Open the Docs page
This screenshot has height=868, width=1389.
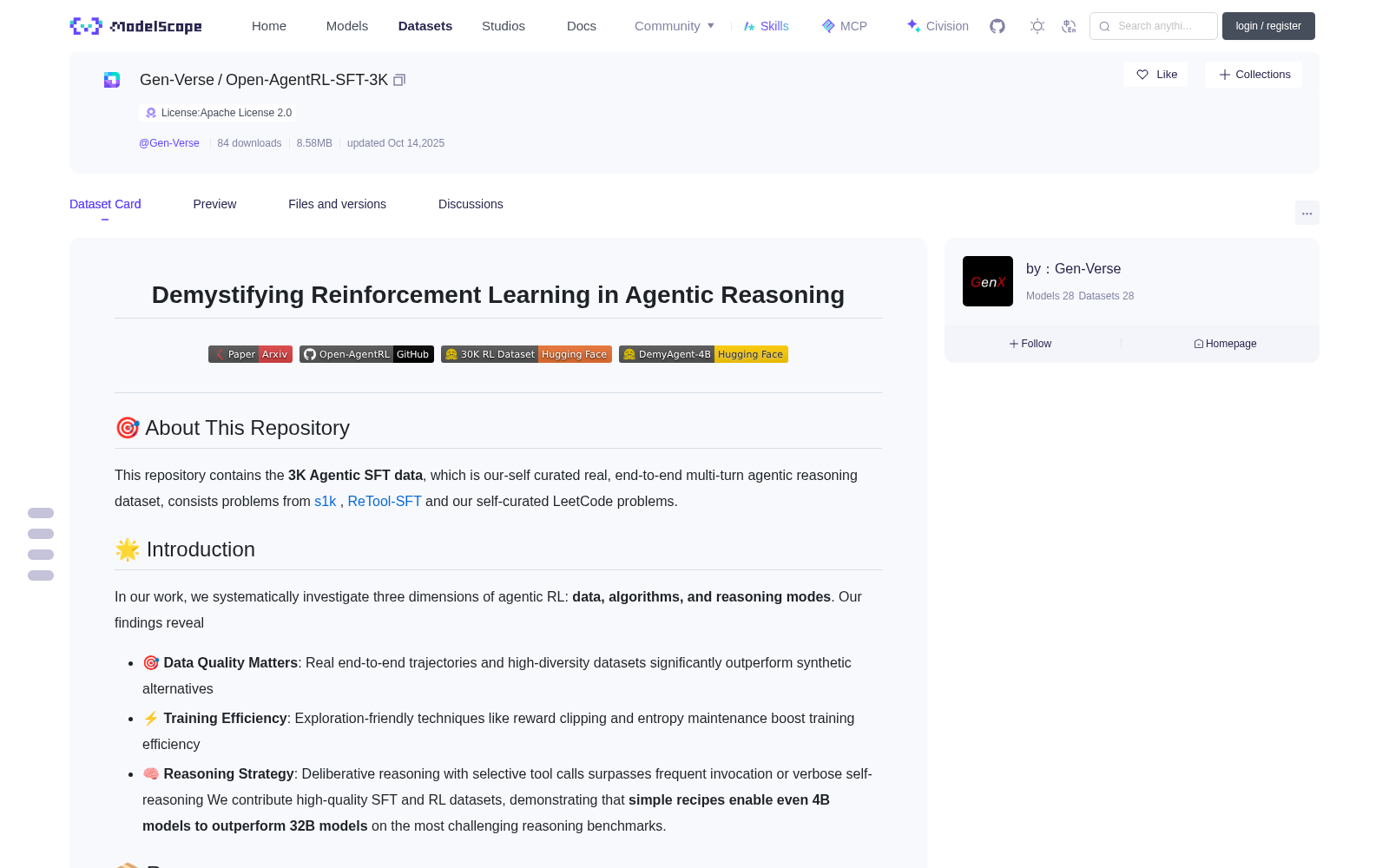tap(582, 26)
